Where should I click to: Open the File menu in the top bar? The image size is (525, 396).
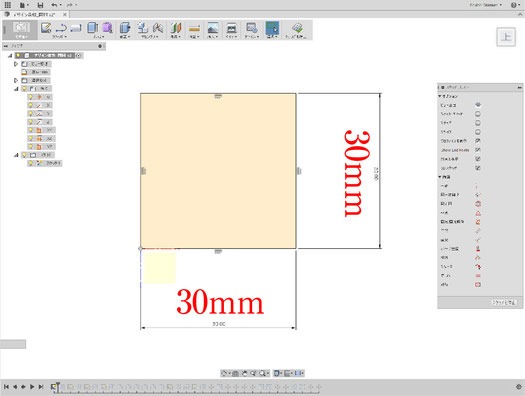pos(24,5)
